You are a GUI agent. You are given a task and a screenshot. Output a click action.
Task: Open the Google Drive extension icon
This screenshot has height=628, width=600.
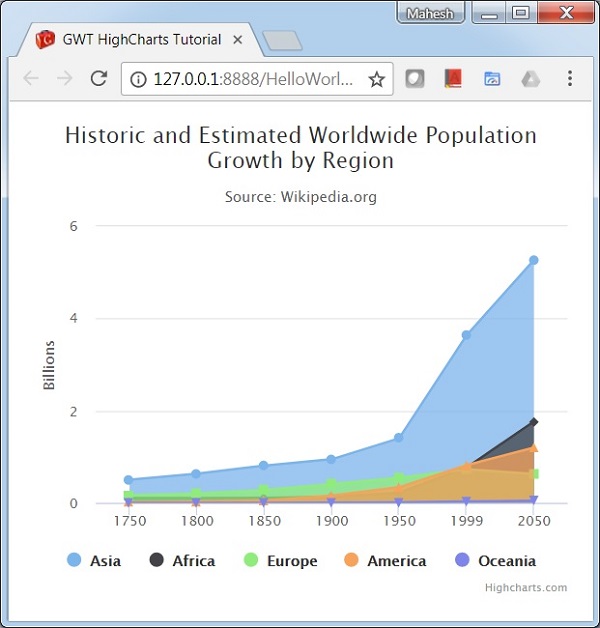coord(530,79)
